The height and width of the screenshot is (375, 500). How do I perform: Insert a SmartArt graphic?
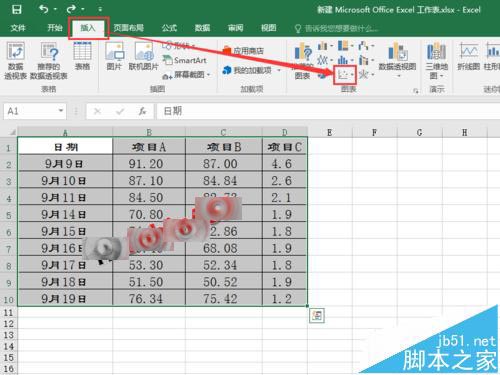185,60
